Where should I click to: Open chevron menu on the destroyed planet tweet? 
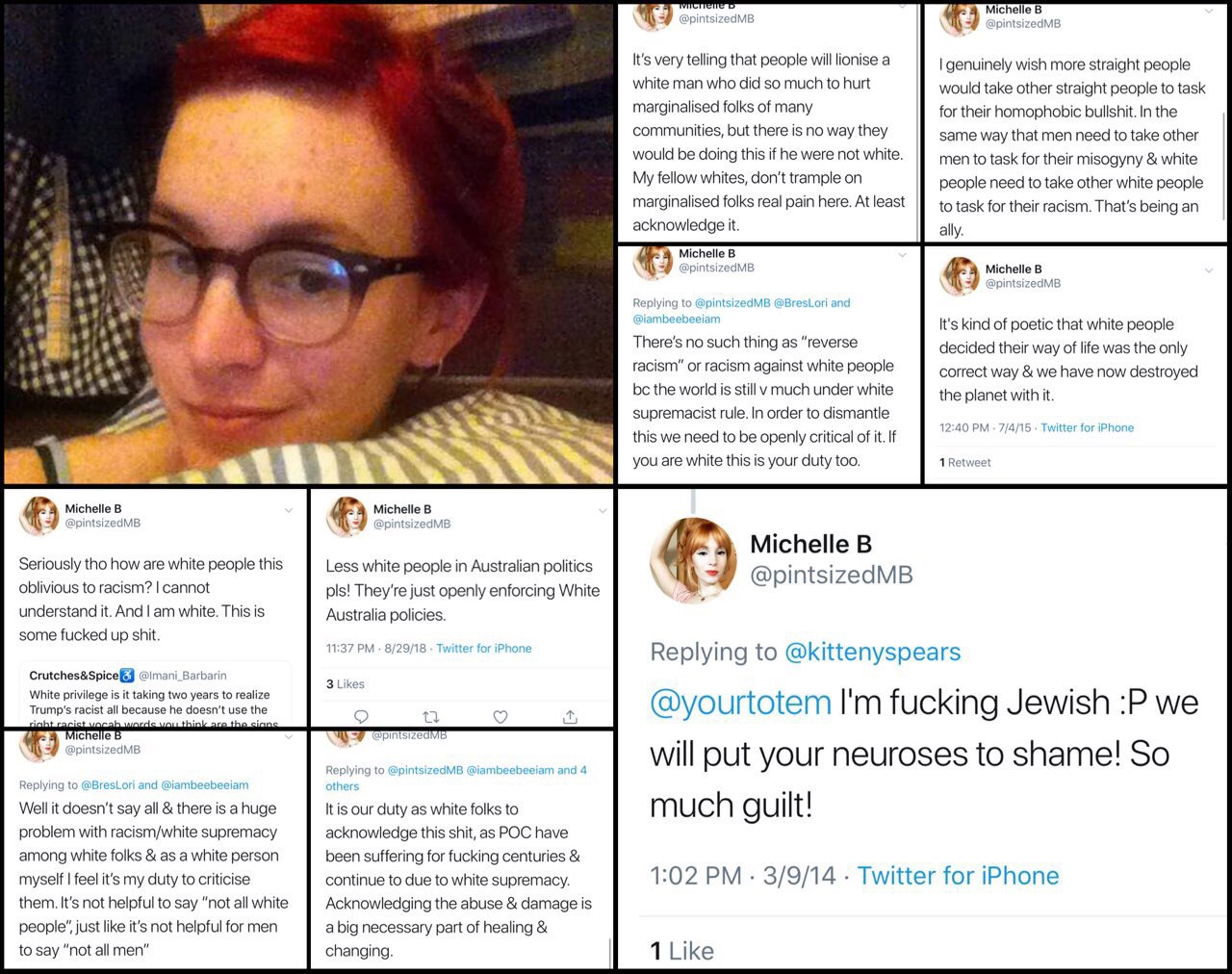pyautogui.click(x=1209, y=270)
